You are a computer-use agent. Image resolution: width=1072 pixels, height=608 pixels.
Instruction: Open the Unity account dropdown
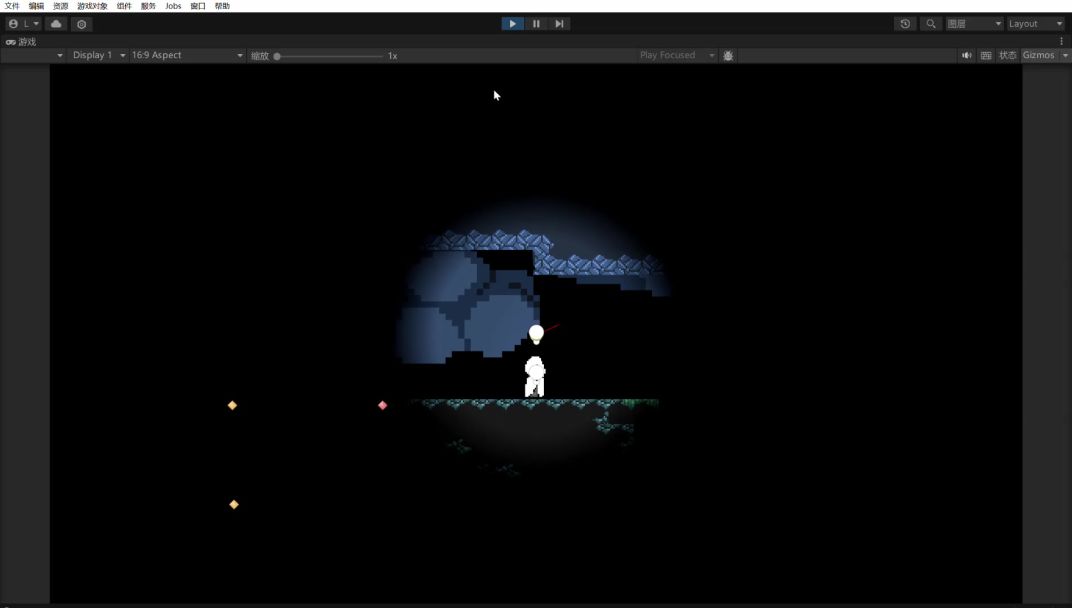coord(24,24)
